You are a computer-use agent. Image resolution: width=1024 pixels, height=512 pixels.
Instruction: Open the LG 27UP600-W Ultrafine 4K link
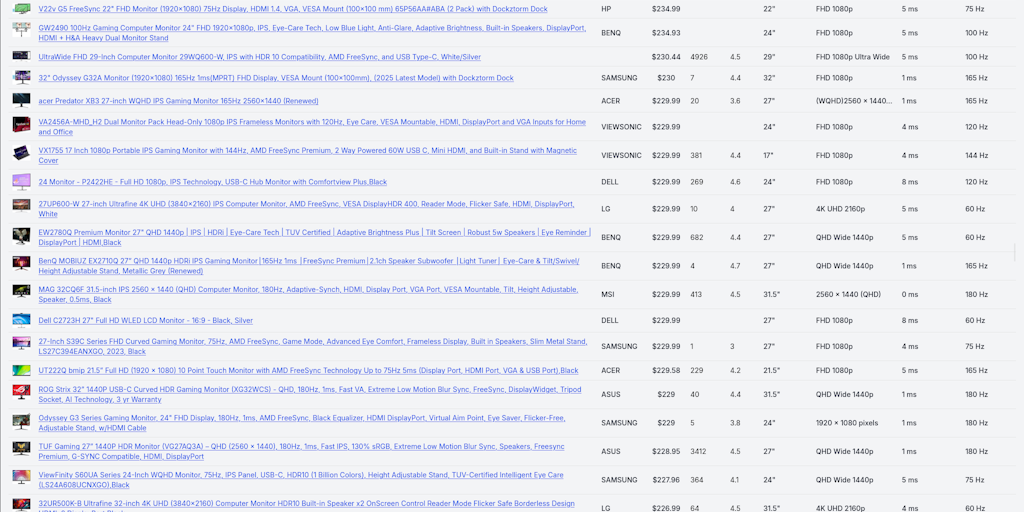[306, 203]
